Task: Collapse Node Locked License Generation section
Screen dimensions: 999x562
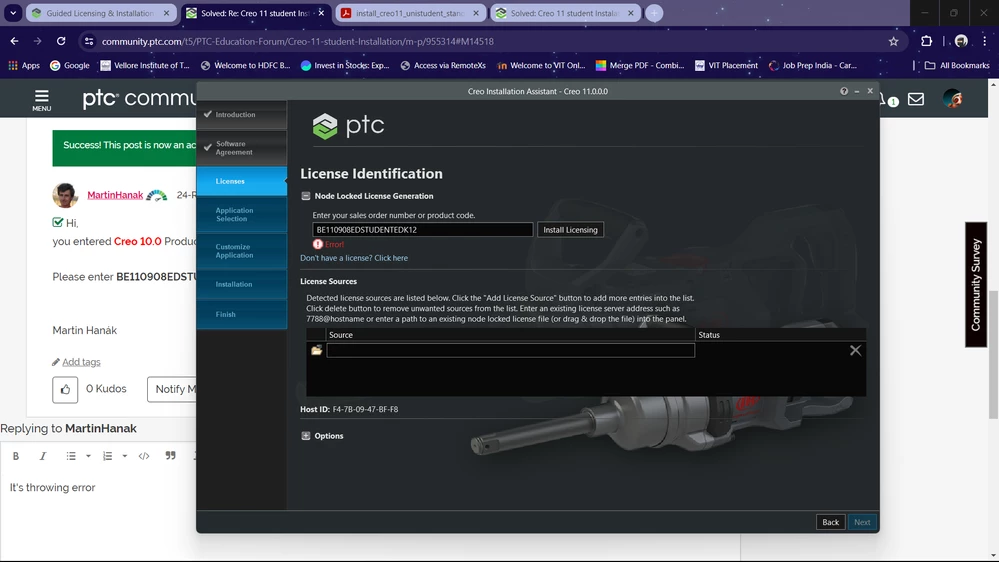Action: [x=306, y=196]
